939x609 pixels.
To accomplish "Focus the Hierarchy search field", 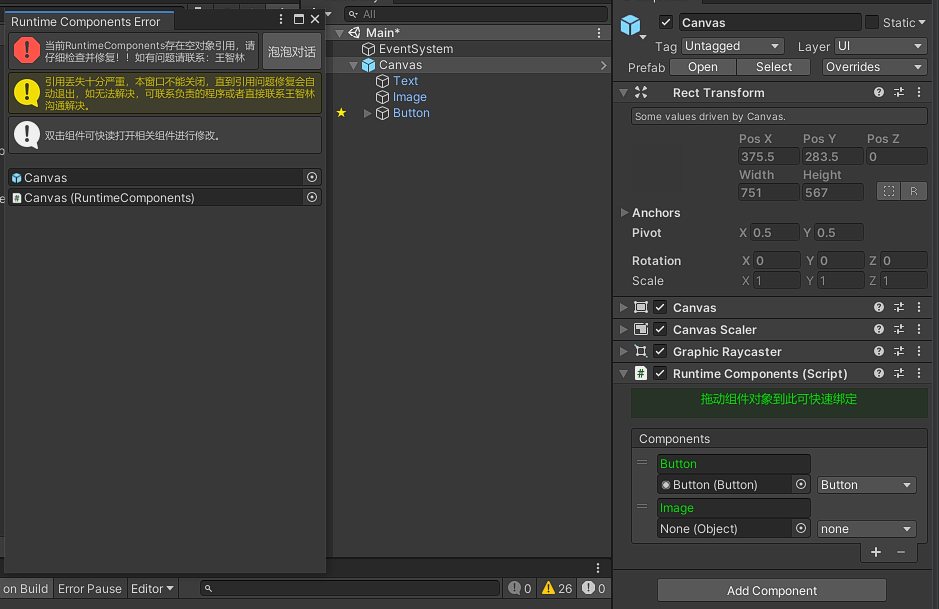I will pyautogui.click(x=476, y=14).
